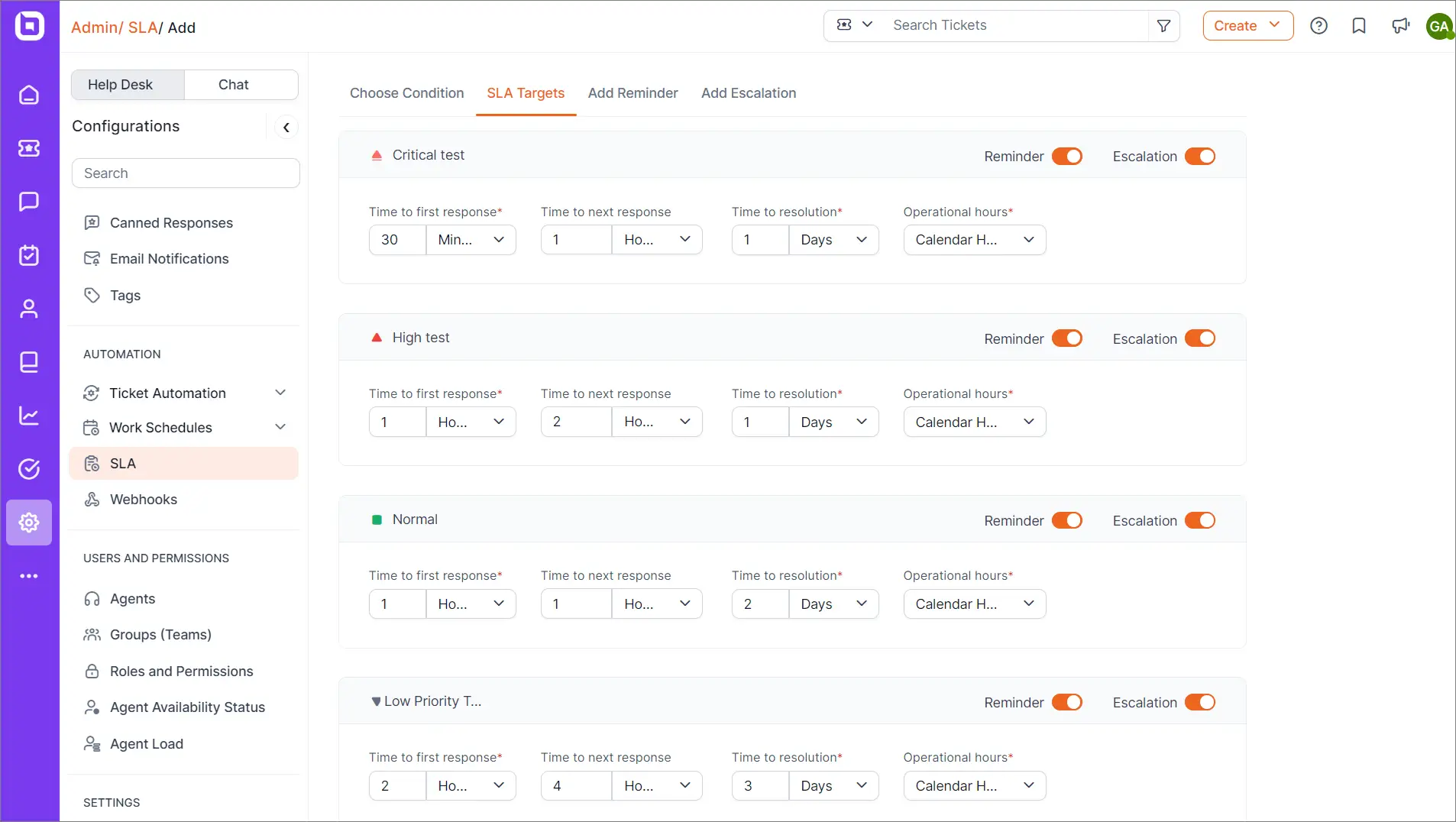
Task: Navigate to Roles and Permissions
Action: pyautogui.click(x=181, y=671)
